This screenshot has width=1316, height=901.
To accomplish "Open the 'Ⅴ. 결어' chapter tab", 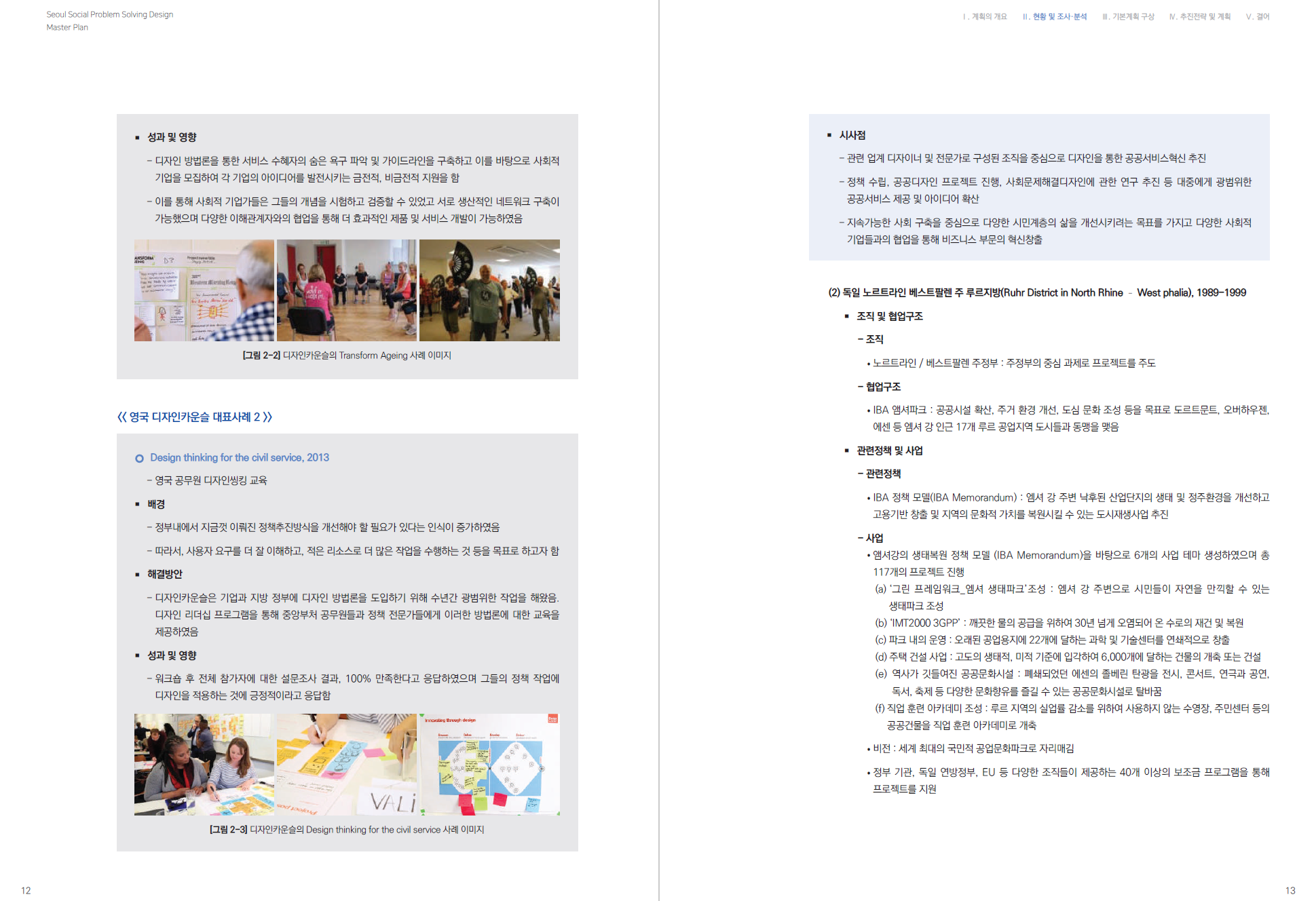I will (1257, 17).
